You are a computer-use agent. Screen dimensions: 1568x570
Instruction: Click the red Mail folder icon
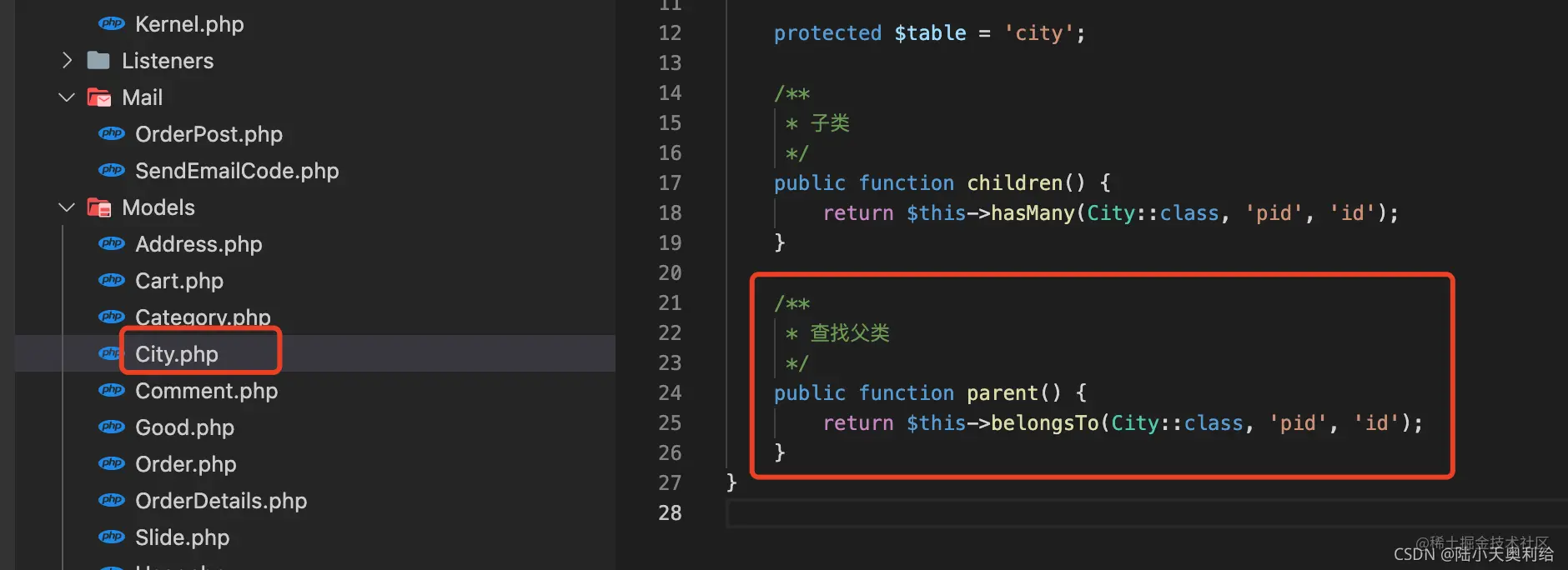click(99, 97)
